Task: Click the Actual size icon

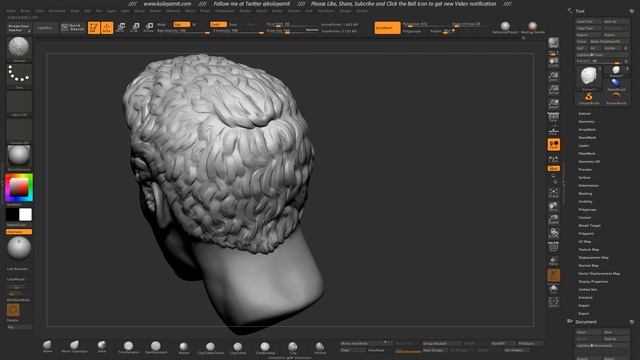Action: (553, 89)
